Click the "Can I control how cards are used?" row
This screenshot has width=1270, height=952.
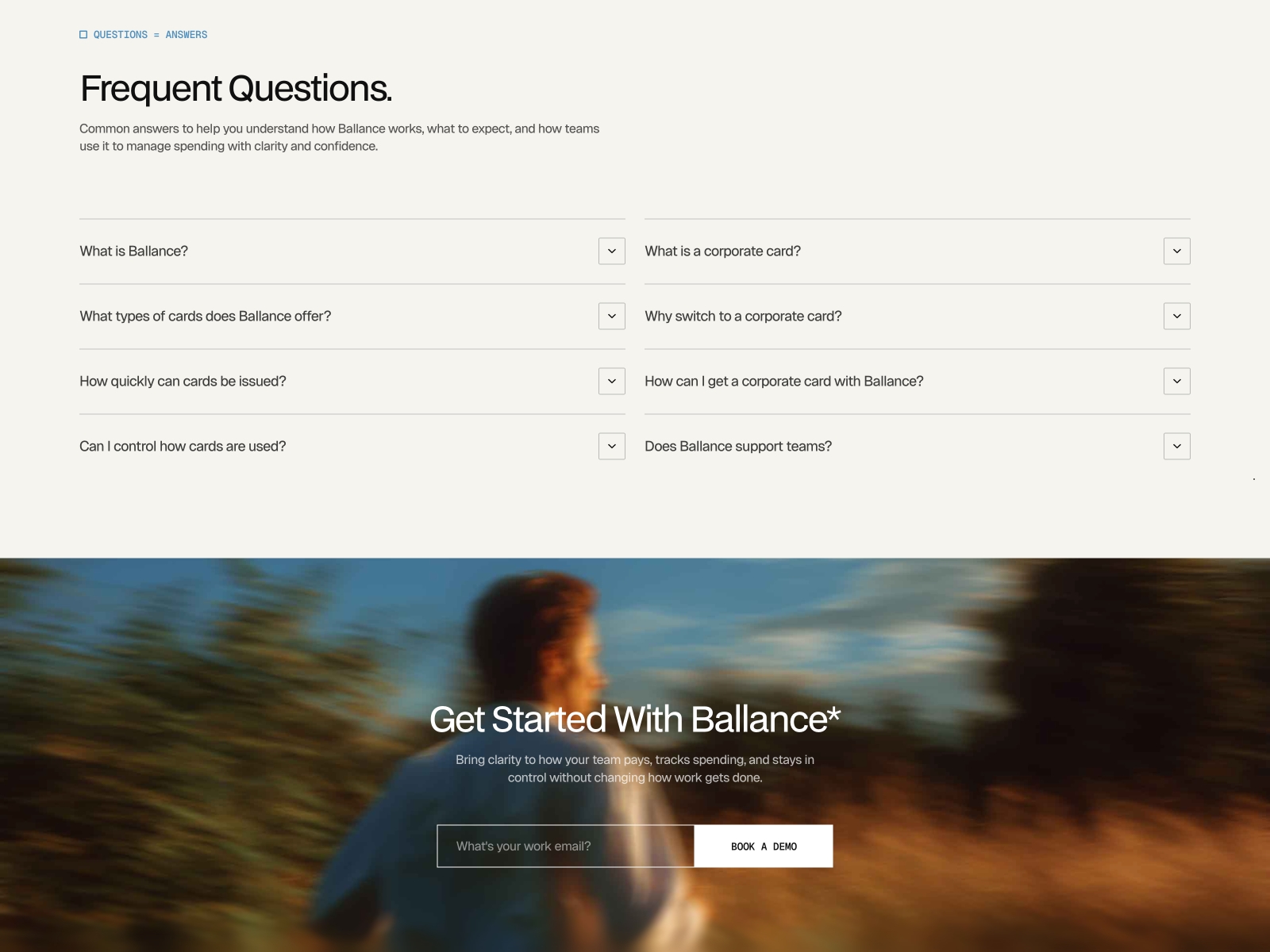coord(182,446)
